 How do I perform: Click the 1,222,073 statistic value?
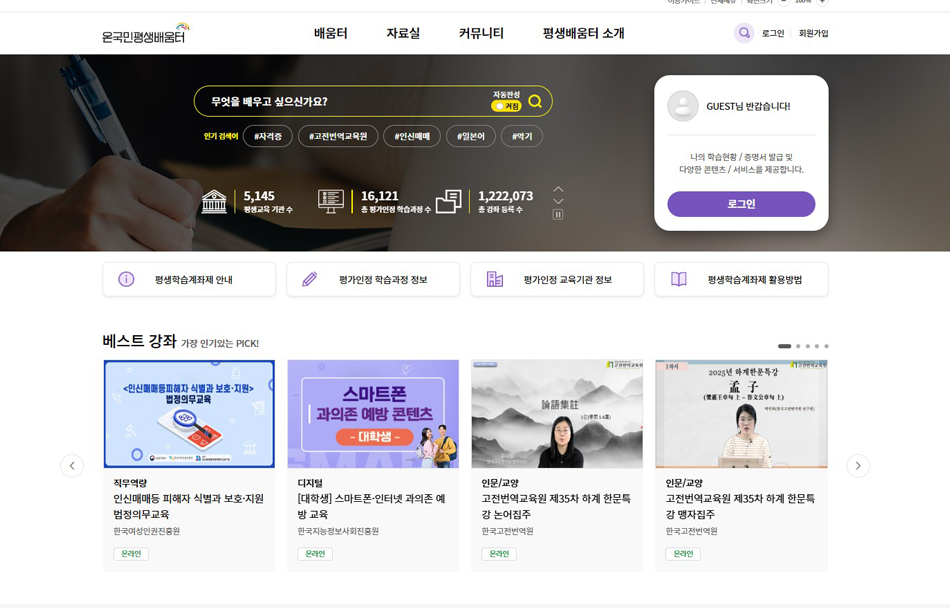coord(506,196)
